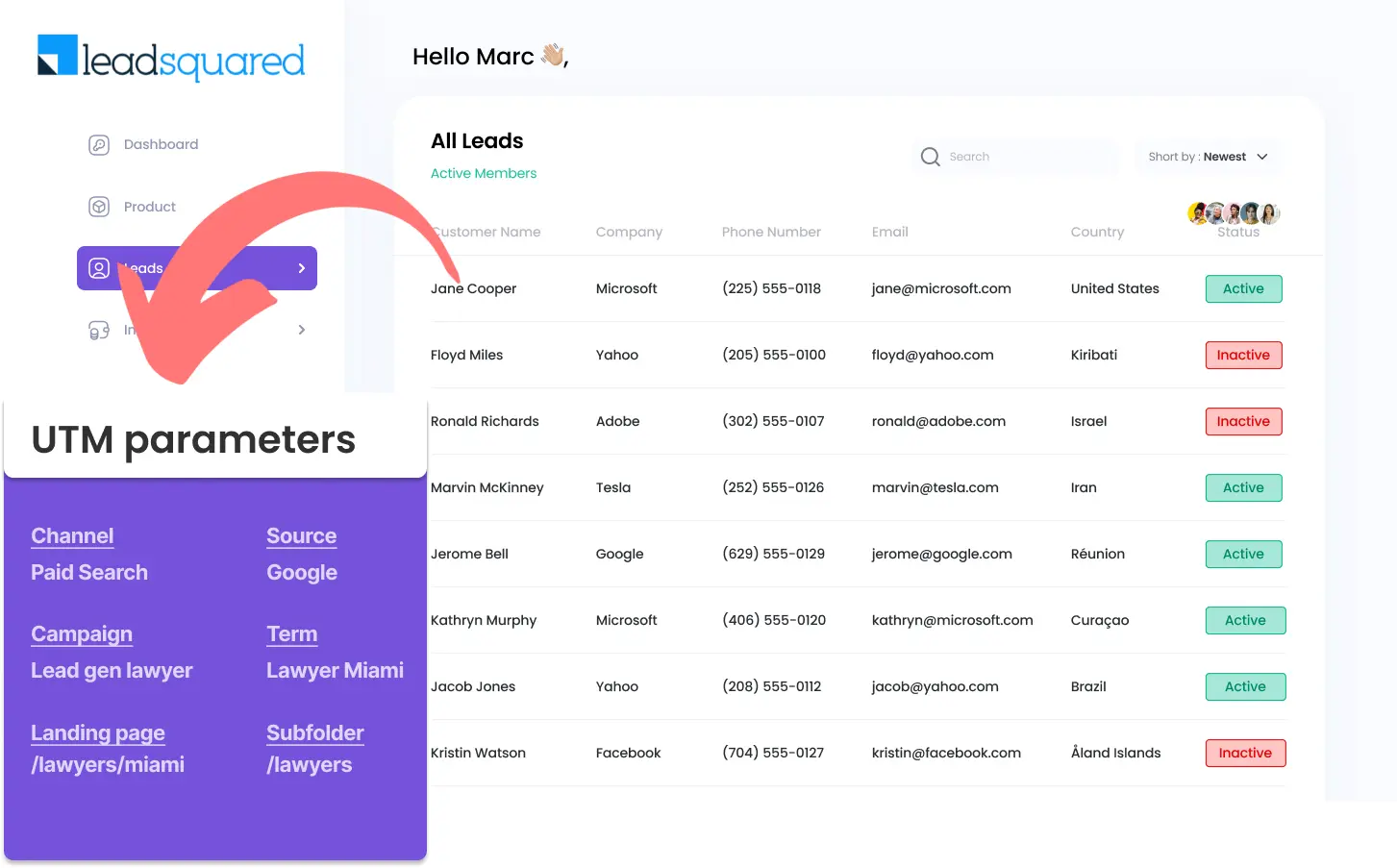This screenshot has width=1397, height=868.
Task: Click the Landing page UTM label
Action: [98, 733]
